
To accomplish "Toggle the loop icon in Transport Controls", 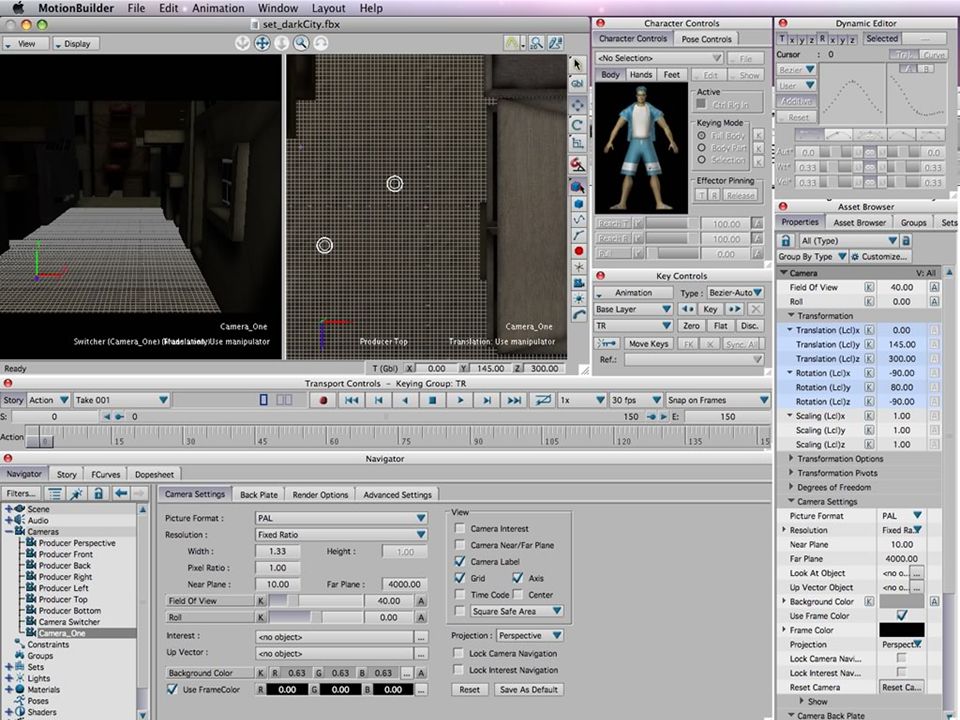I will click(542, 400).
